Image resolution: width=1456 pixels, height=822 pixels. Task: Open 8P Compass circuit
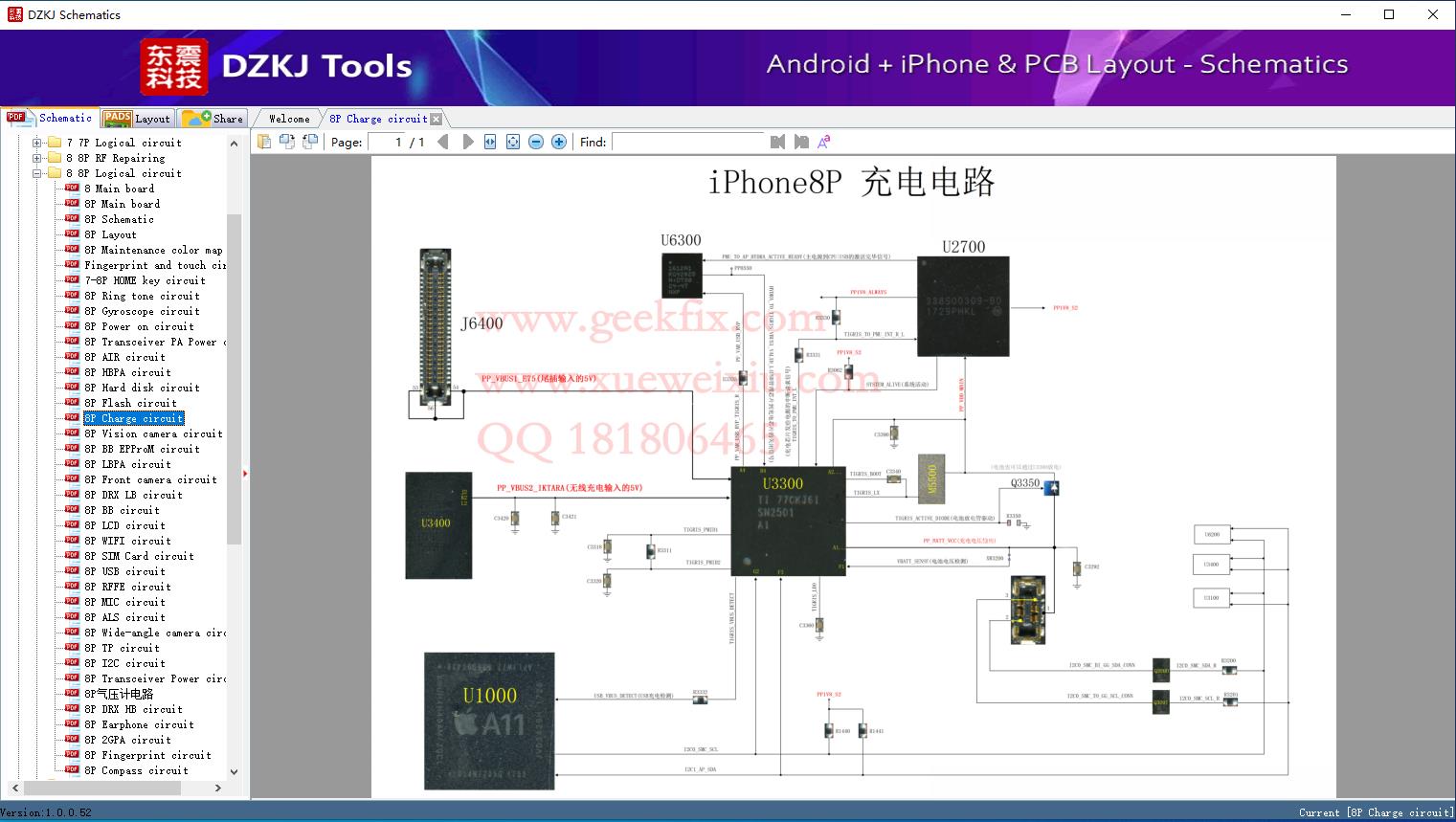tap(136, 770)
